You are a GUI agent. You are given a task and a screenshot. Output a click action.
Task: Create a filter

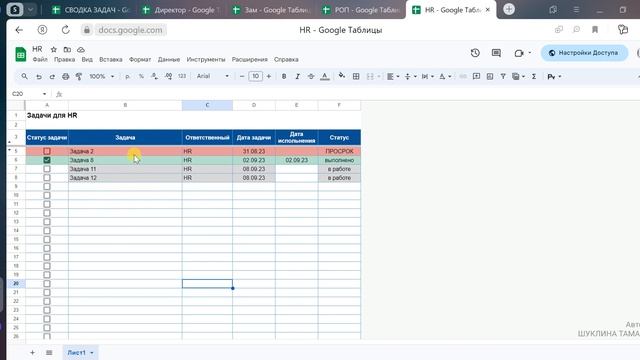click(x=503, y=76)
